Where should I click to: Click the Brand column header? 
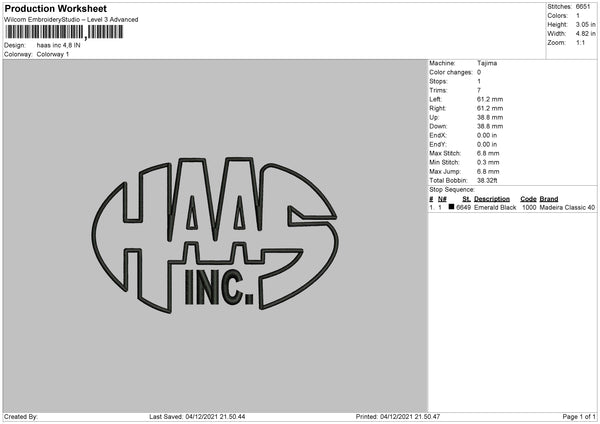549,199
